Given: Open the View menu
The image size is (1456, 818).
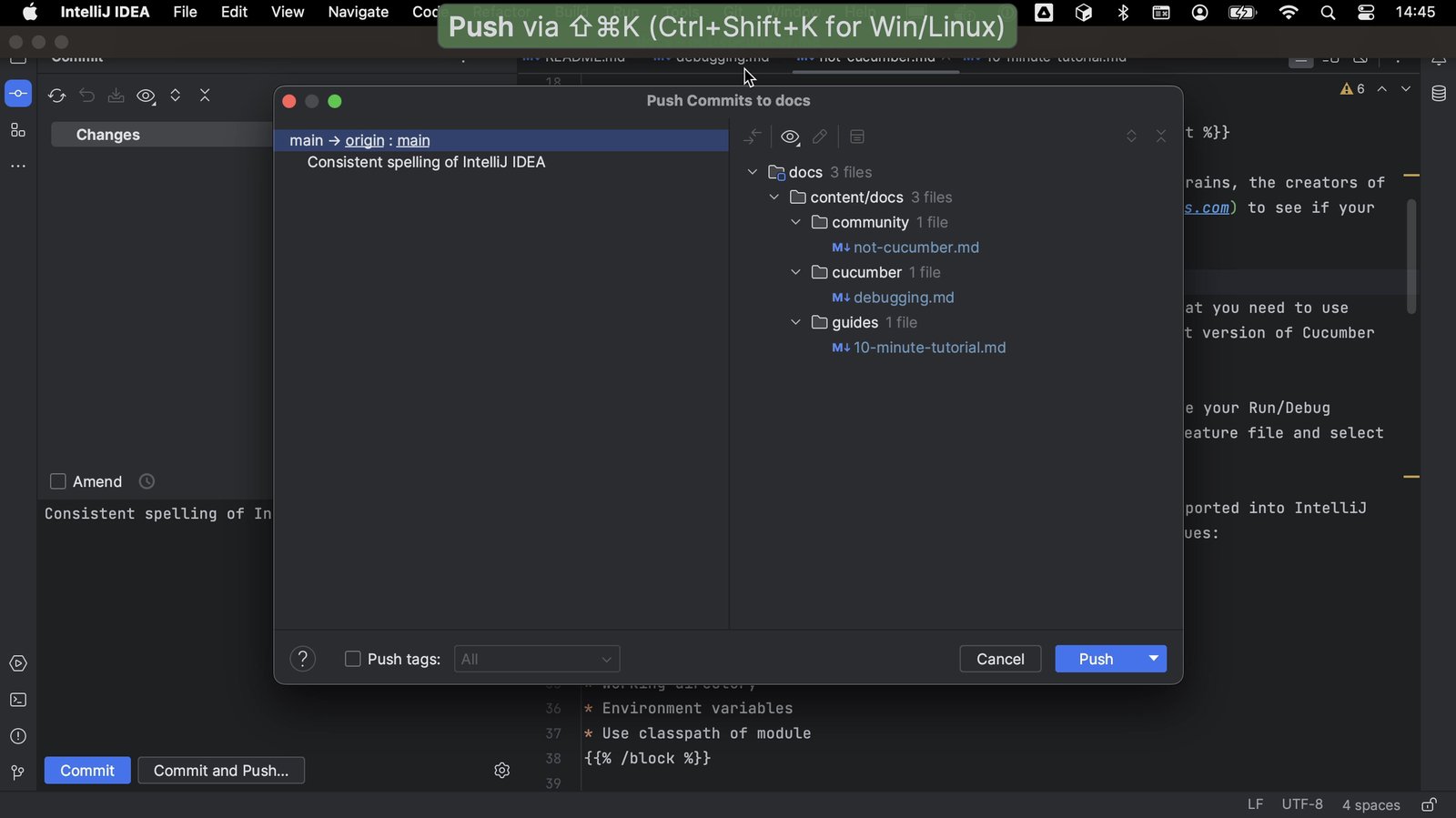Looking at the screenshot, I should point(288,12).
